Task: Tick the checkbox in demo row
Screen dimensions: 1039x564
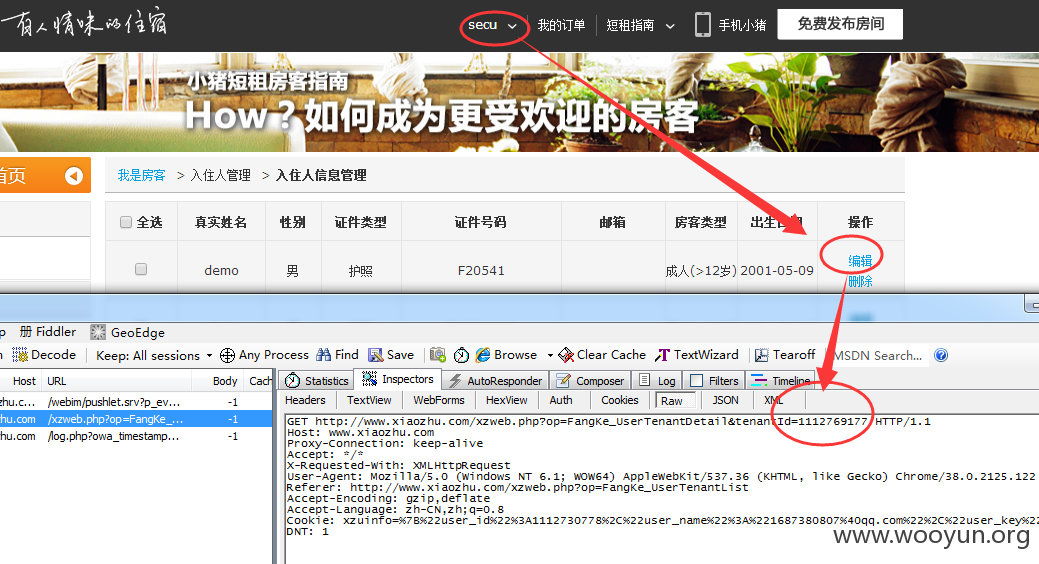Action: click(x=140, y=269)
